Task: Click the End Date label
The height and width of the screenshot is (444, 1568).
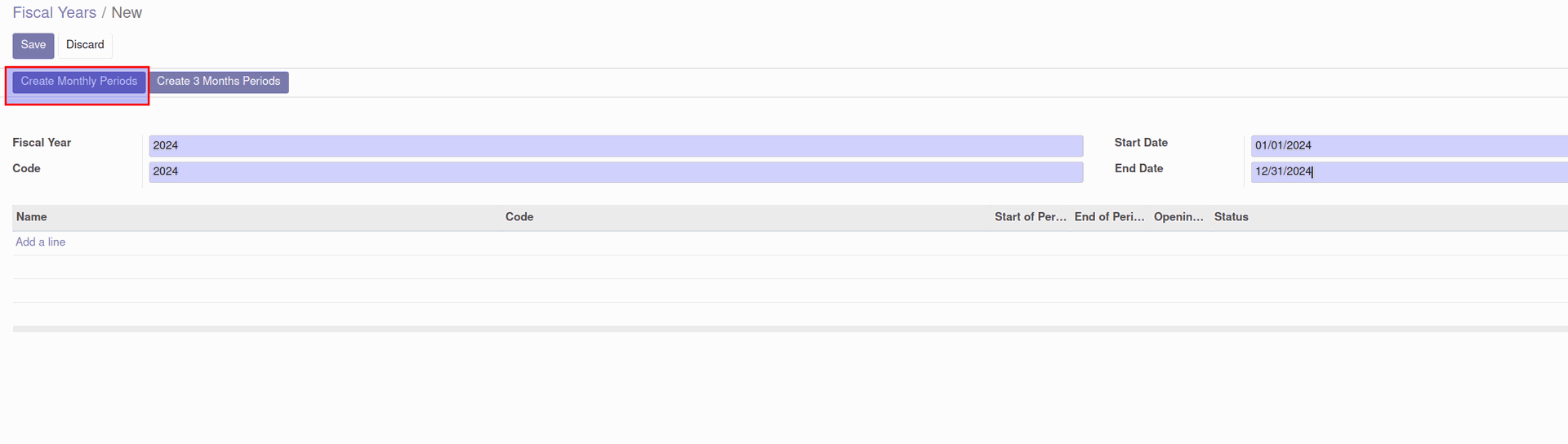Action: 1139,169
